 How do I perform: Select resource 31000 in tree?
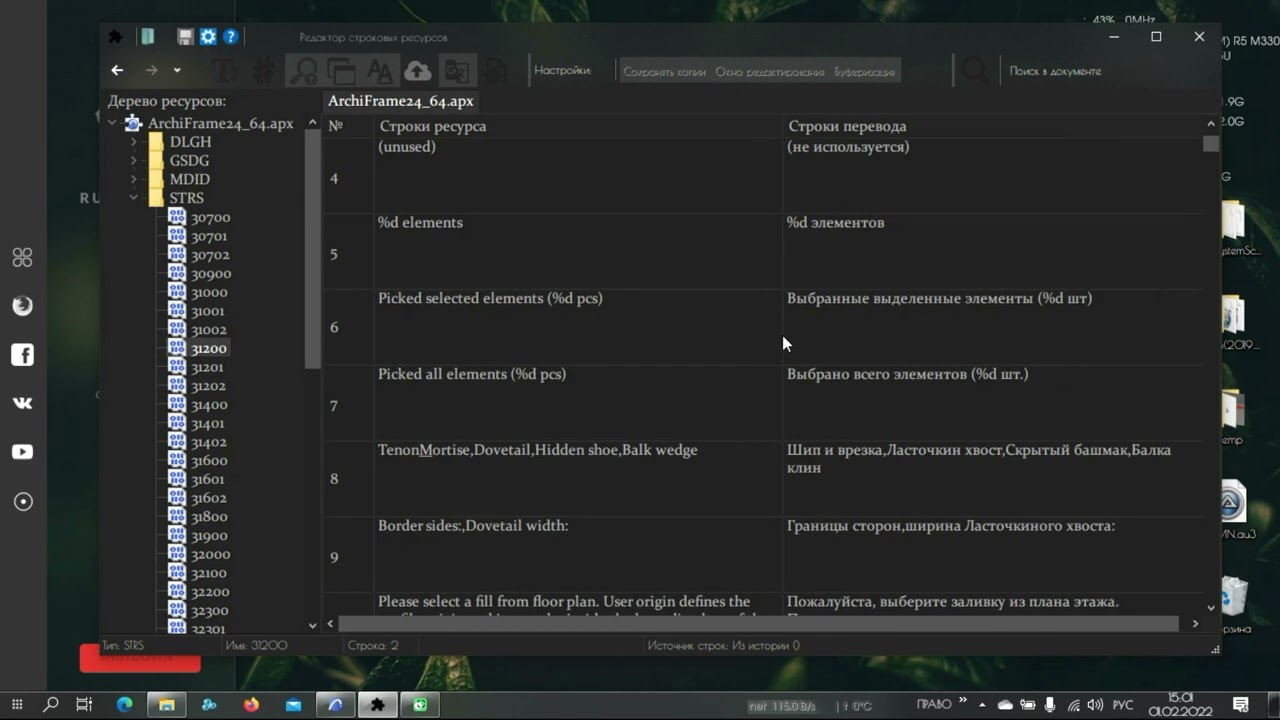(x=209, y=292)
